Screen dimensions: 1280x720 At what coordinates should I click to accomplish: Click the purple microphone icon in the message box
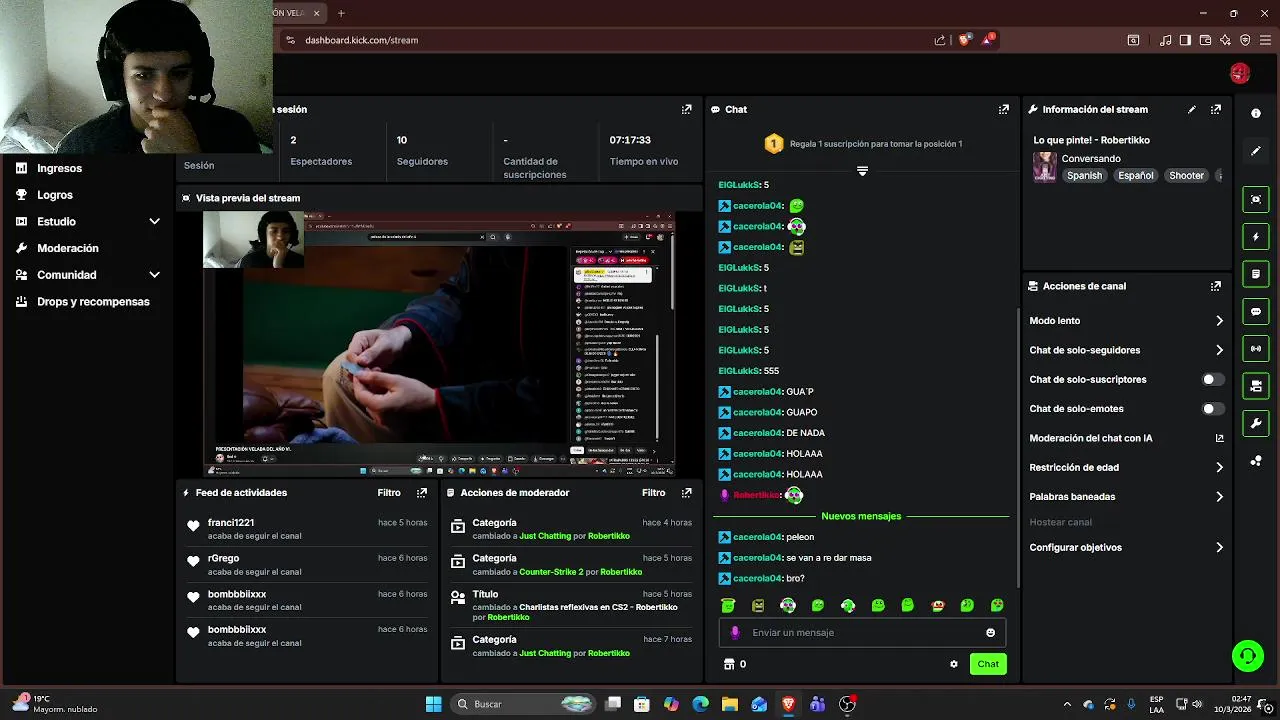point(736,633)
